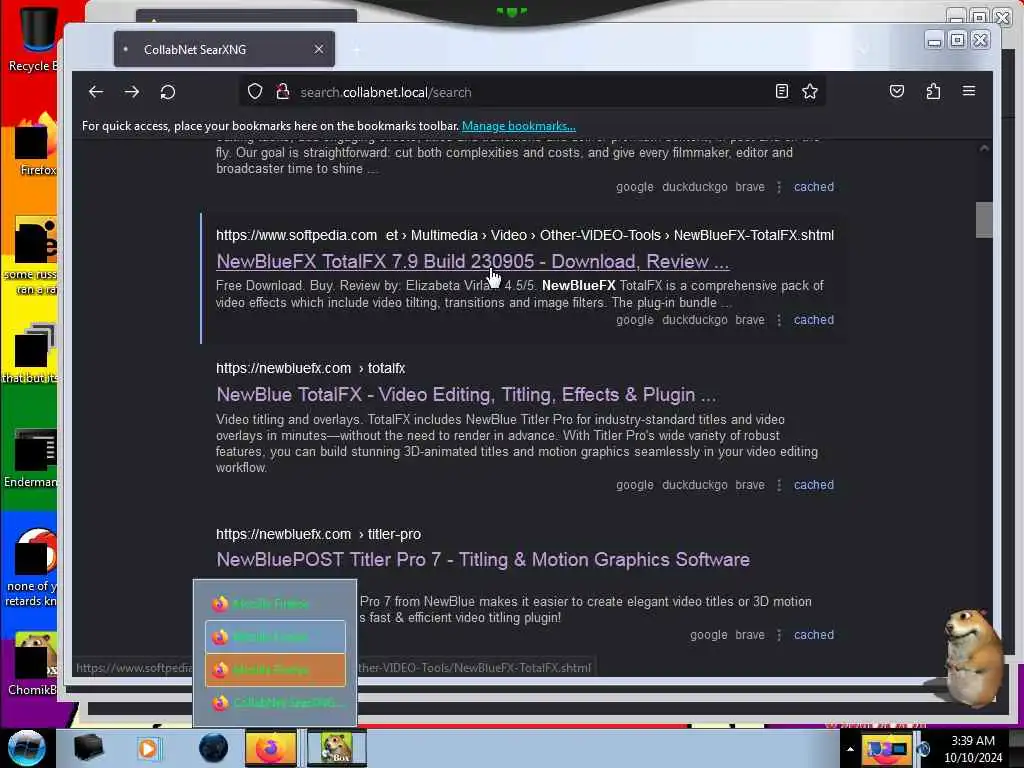Click the page's vertical scrollbar thumb
The height and width of the screenshot is (768, 1024).
coord(984,220)
